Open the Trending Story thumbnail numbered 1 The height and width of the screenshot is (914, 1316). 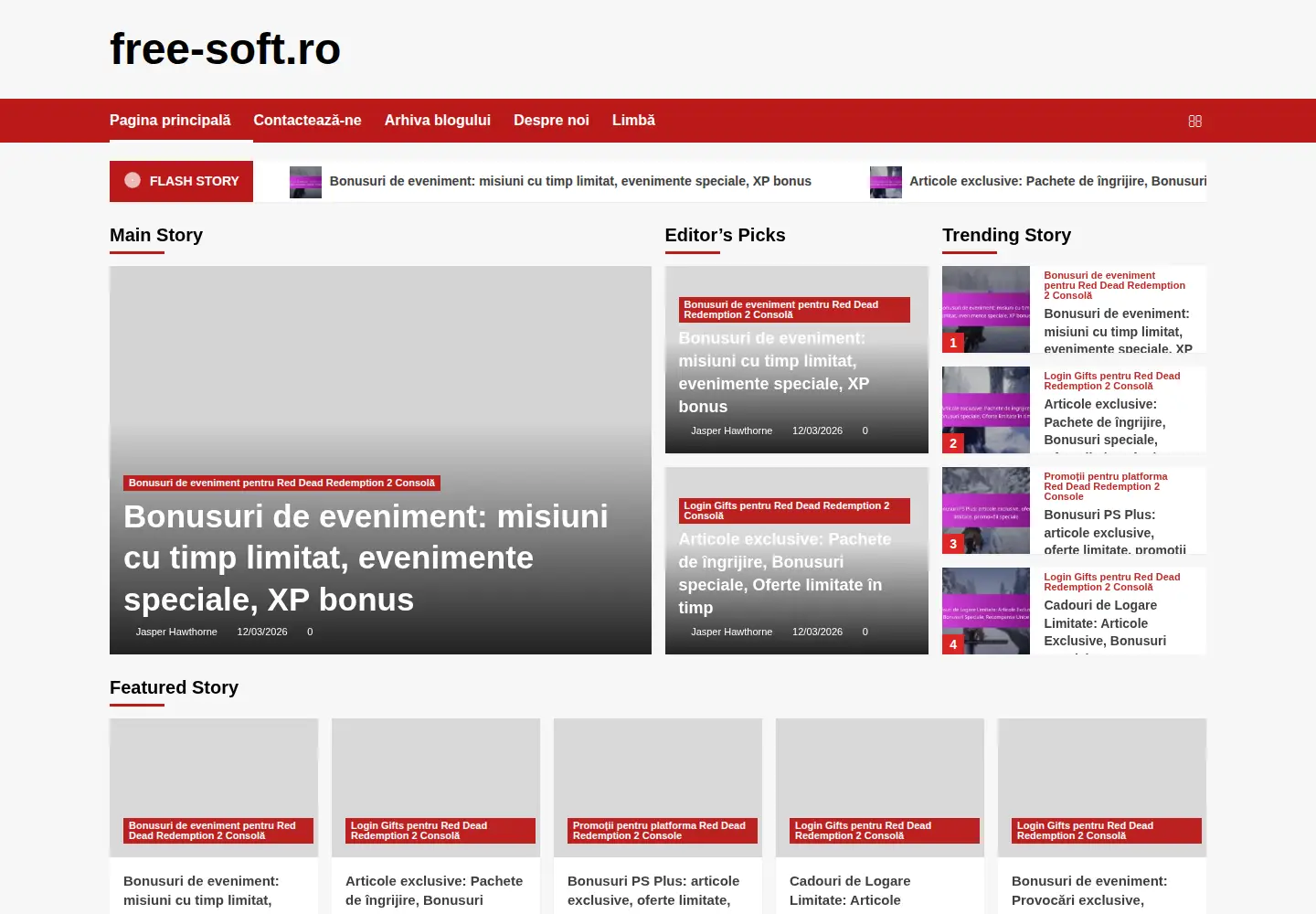point(986,309)
